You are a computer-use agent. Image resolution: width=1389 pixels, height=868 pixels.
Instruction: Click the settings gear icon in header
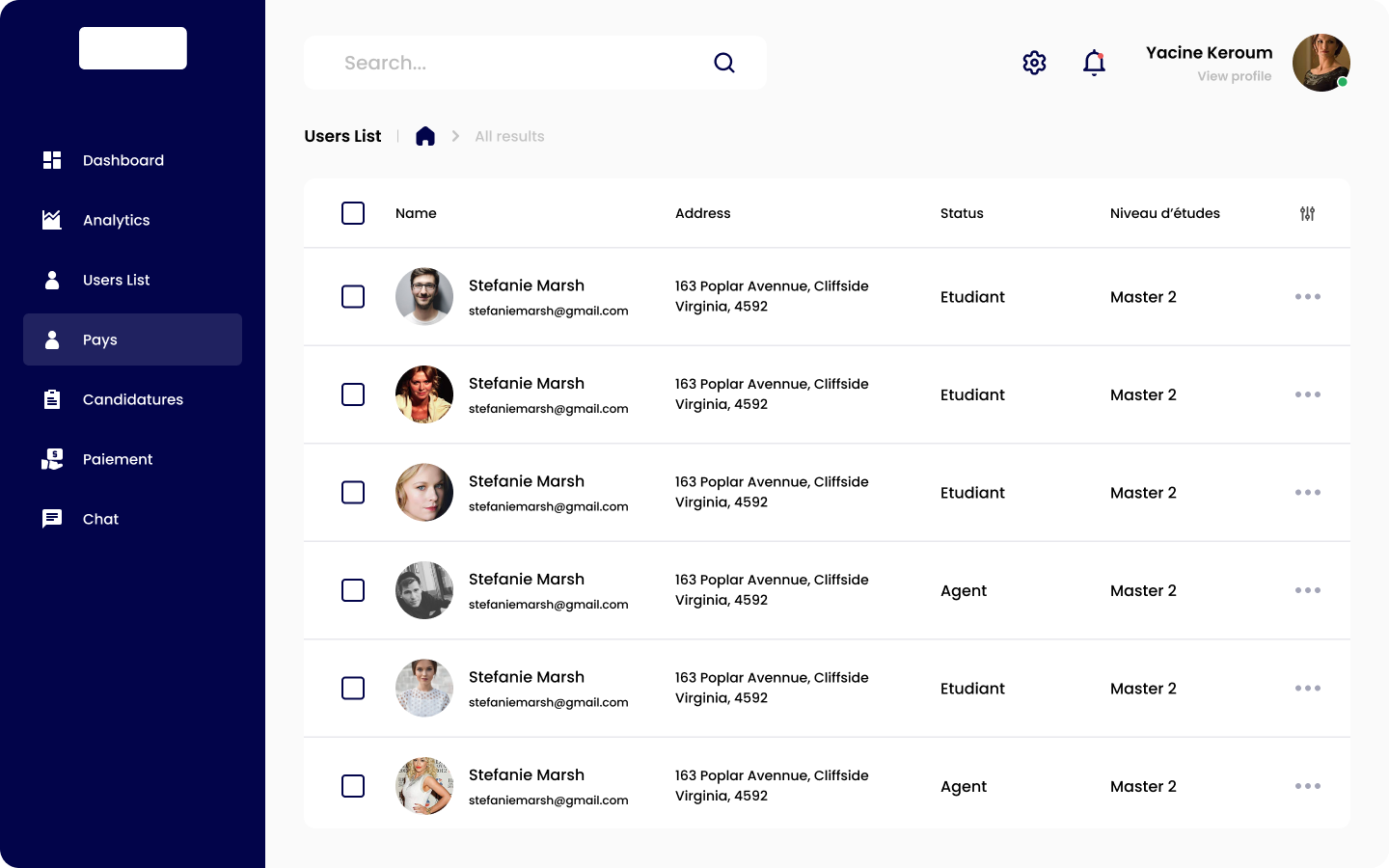1034,63
